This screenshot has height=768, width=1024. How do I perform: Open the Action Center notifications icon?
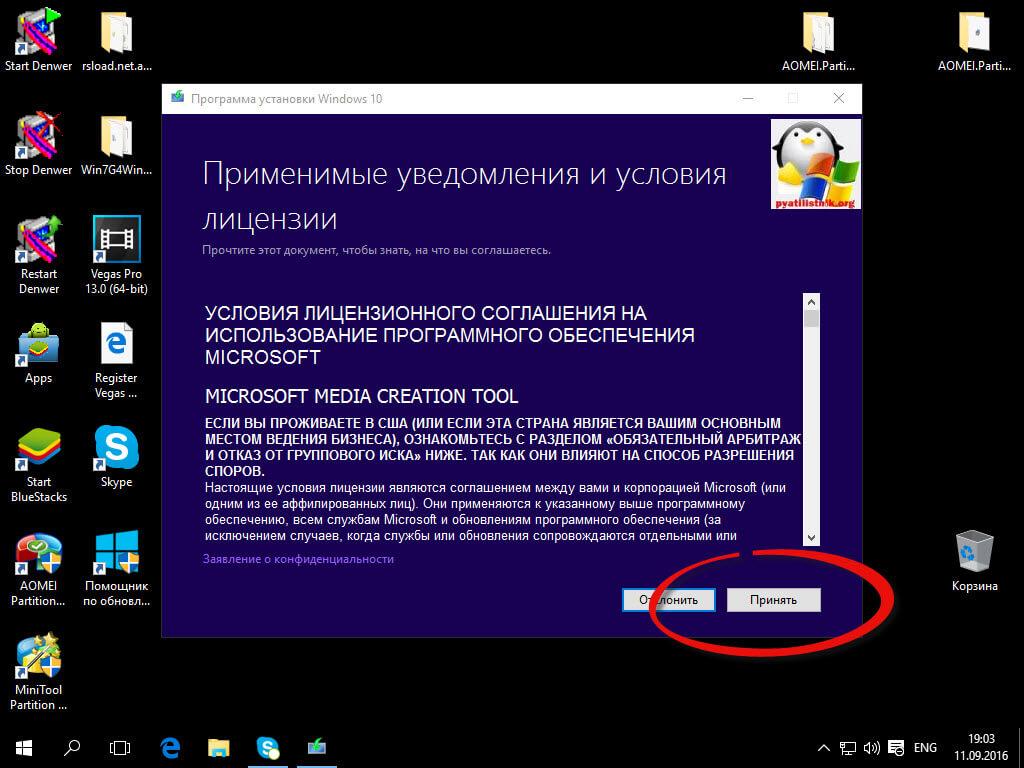(897, 748)
